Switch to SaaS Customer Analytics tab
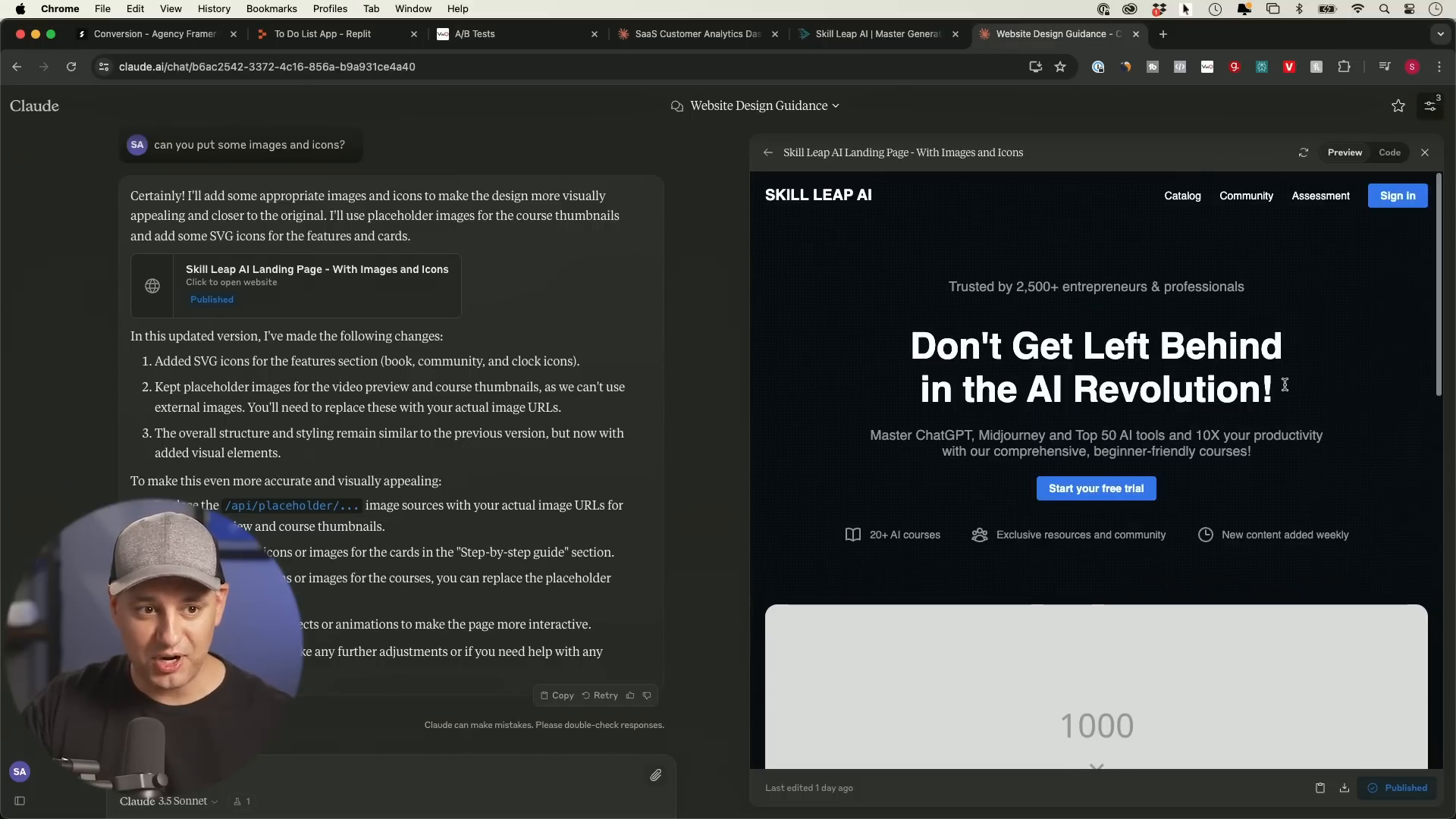Viewport: 1456px width, 819px height. 697,34
